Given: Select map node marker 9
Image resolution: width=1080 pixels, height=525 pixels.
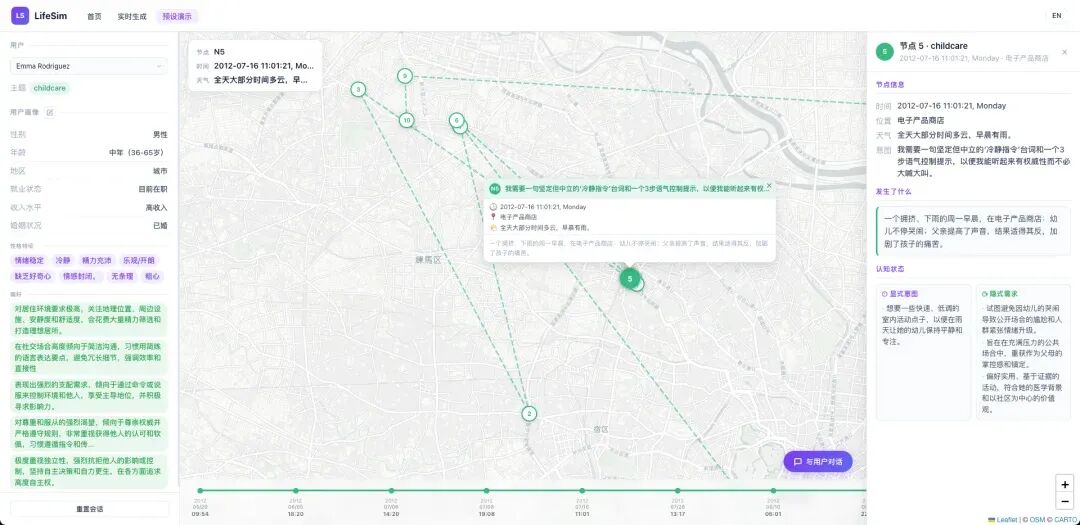Looking at the screenshot, I should [x=404, y=76].
